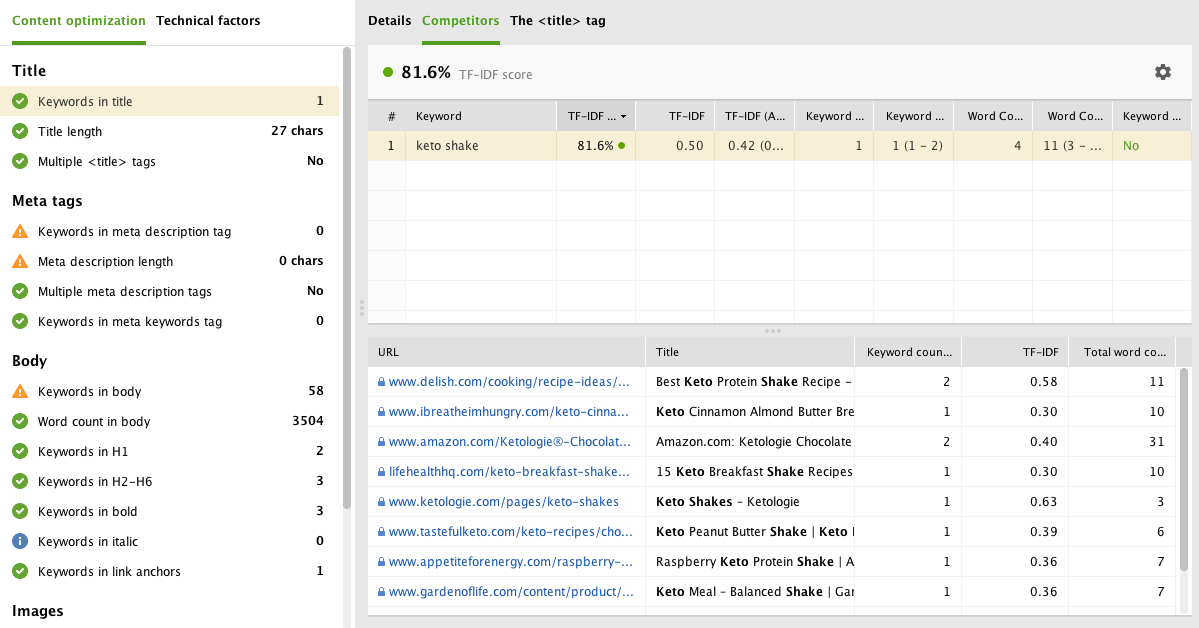Click the horizontal dots divider between tables
The image size is (1199, 628).
pyautogui.click(x=772, y=330)
